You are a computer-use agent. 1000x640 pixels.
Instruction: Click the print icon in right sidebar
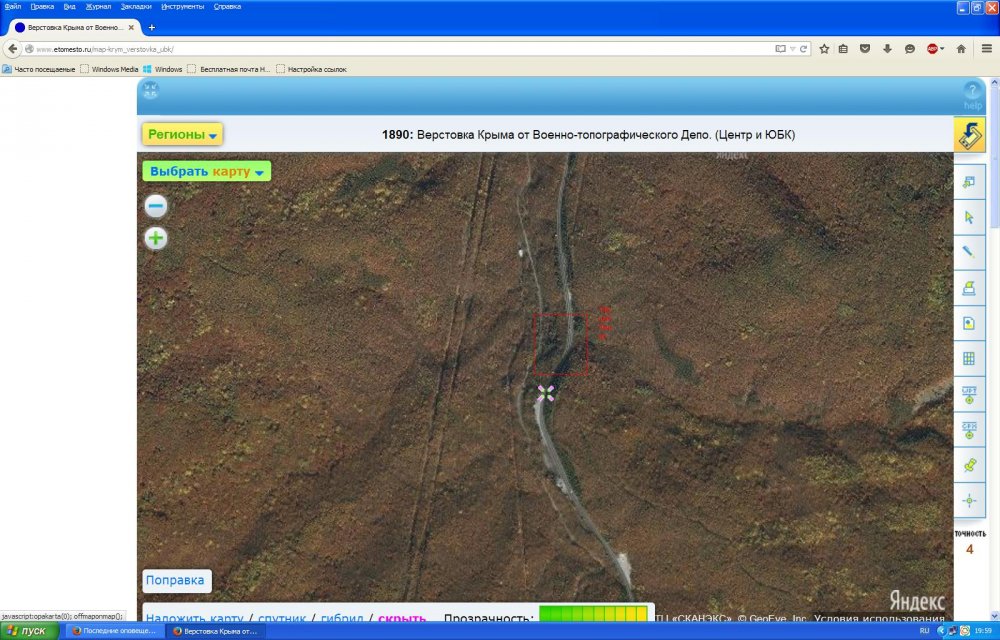click(x=968, y=288)
